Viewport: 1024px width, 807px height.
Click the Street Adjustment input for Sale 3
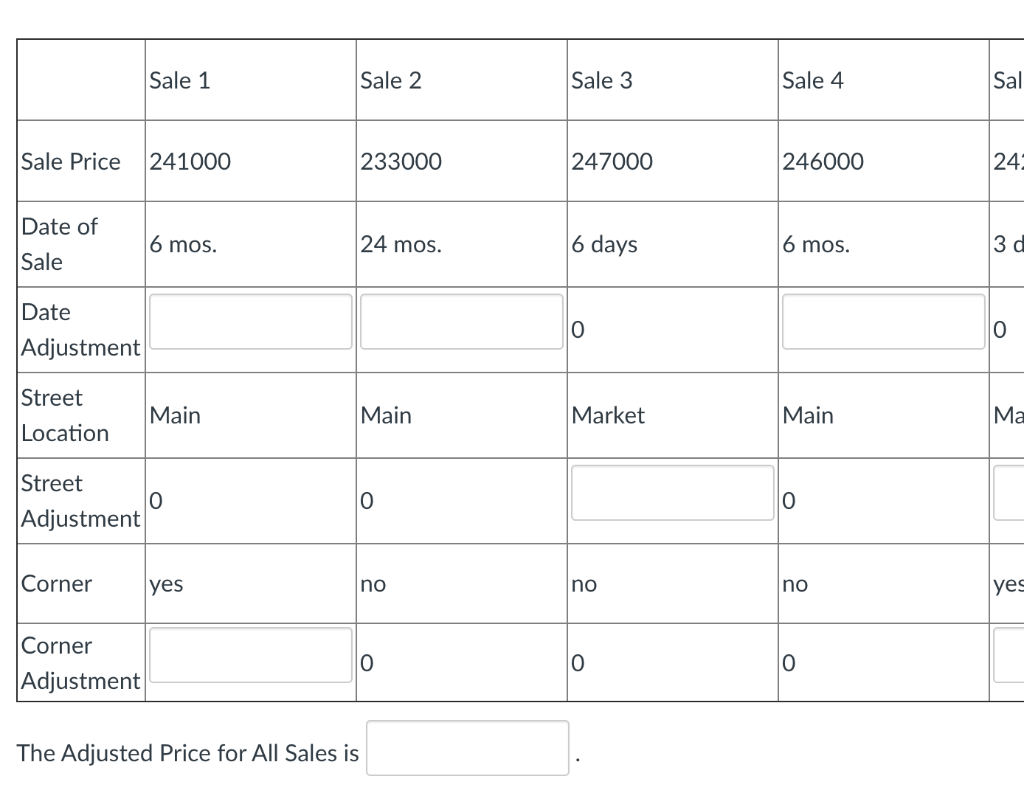672,494
